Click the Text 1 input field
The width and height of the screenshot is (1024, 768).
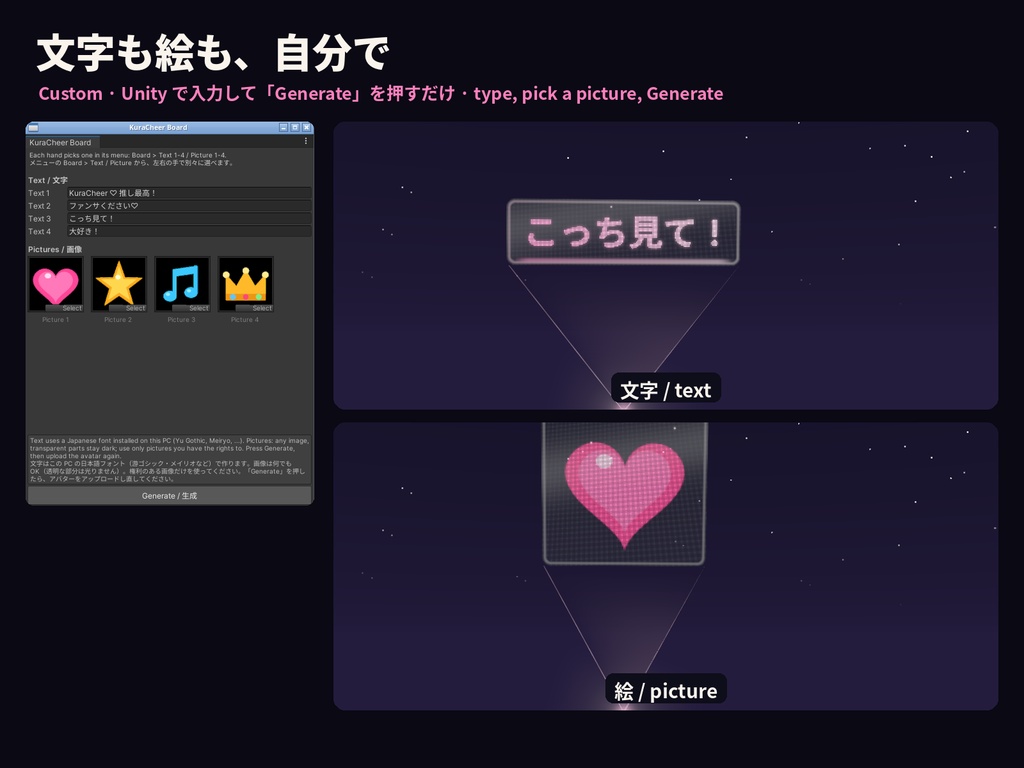tap(189, 193)
